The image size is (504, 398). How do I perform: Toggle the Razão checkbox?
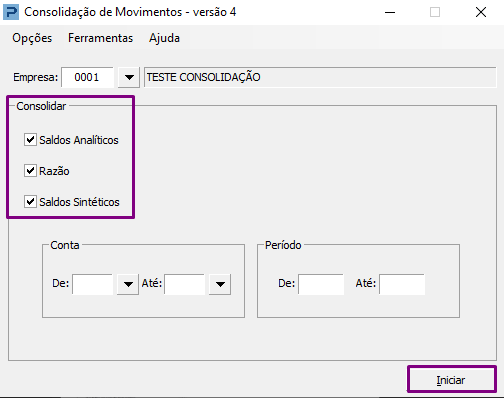tap(30, 171)
